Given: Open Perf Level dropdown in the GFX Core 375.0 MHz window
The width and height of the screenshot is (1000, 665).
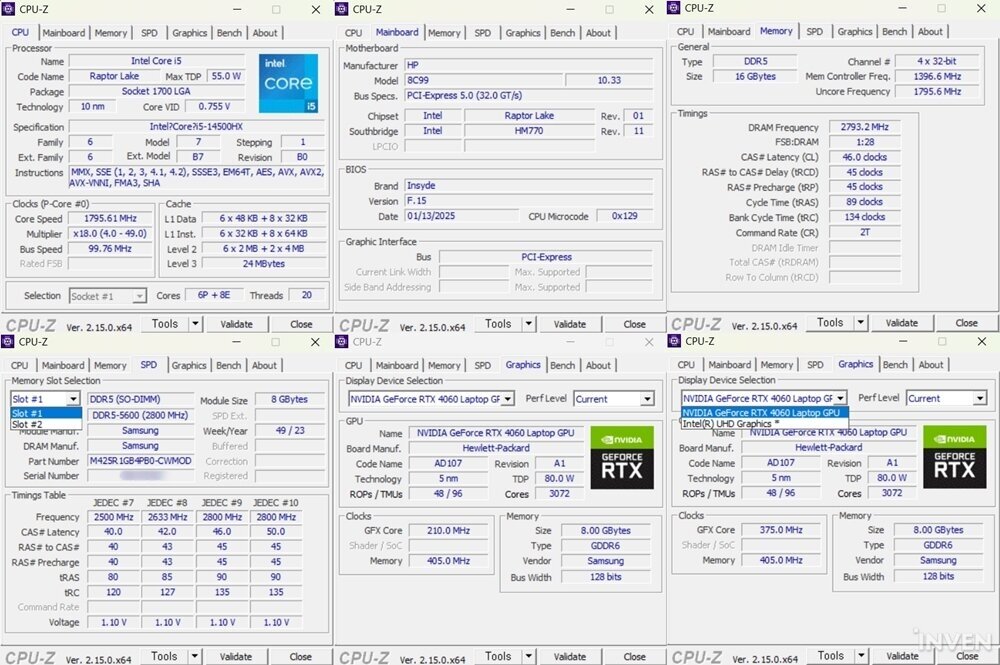Looking at the screenshot, I should [980, 398].
